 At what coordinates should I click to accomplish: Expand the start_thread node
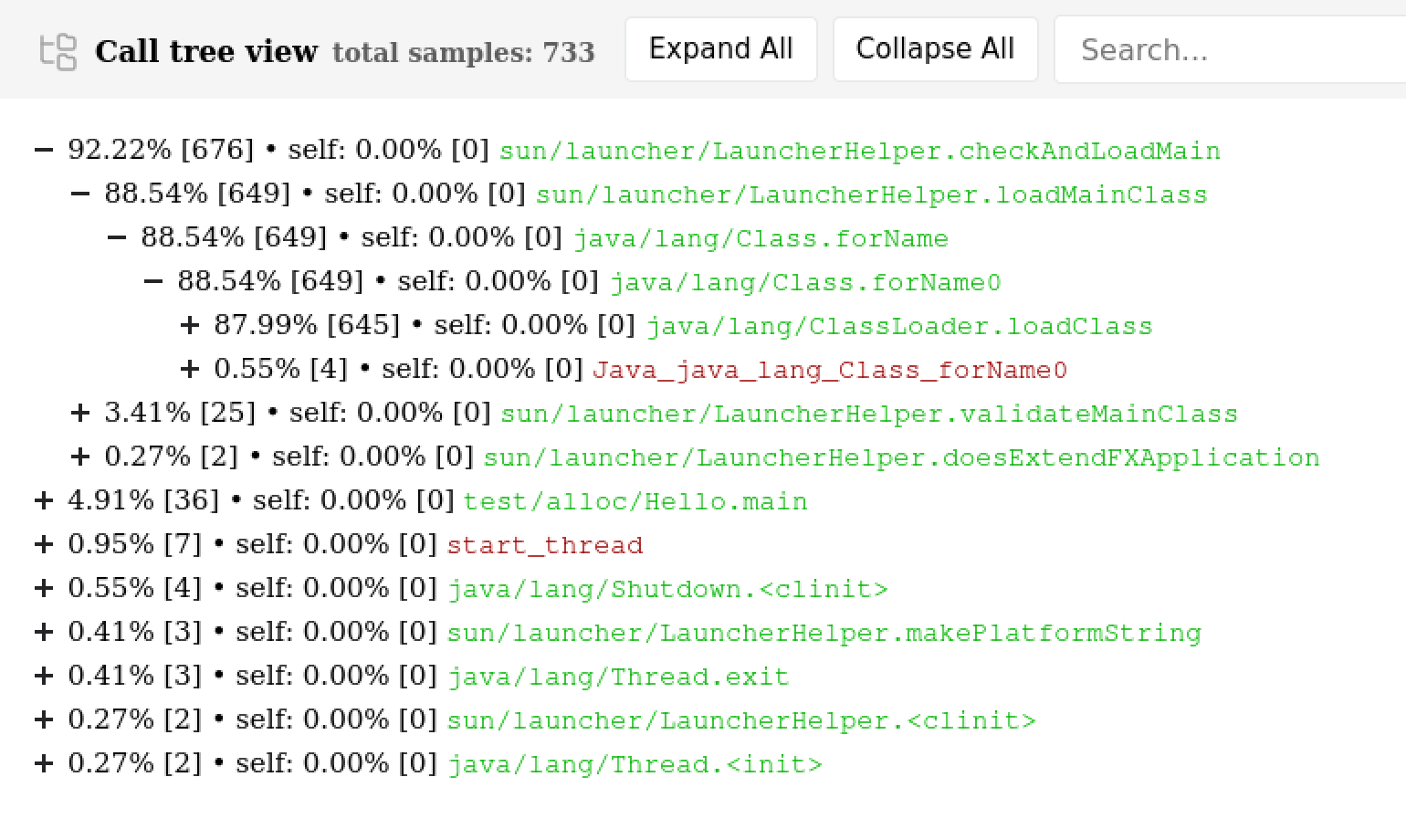coord(44,544)
